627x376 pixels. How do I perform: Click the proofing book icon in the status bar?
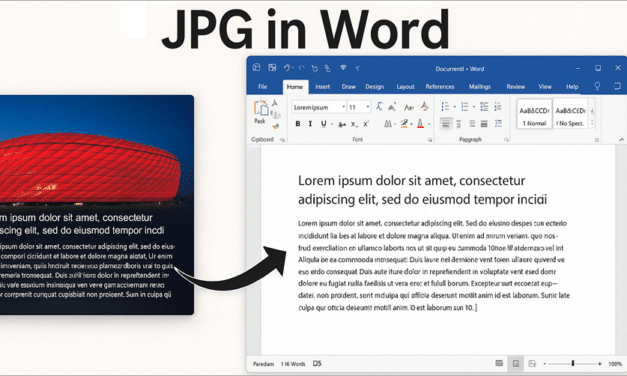click(x=317, y=364)
